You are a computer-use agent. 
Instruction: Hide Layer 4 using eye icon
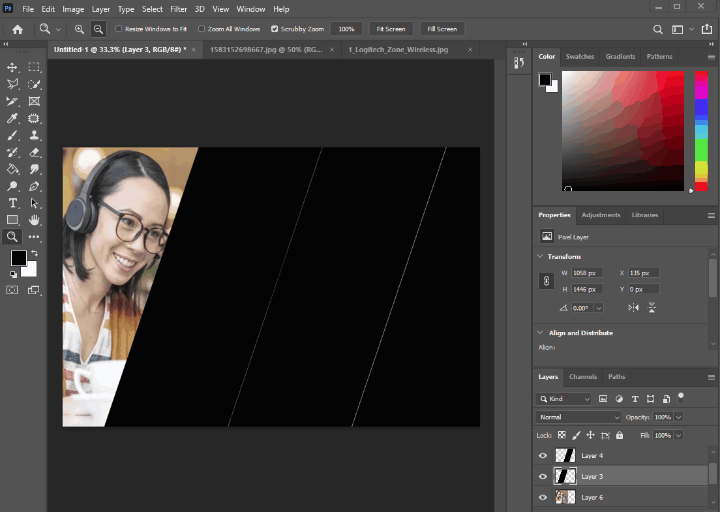tap(543, 456)
